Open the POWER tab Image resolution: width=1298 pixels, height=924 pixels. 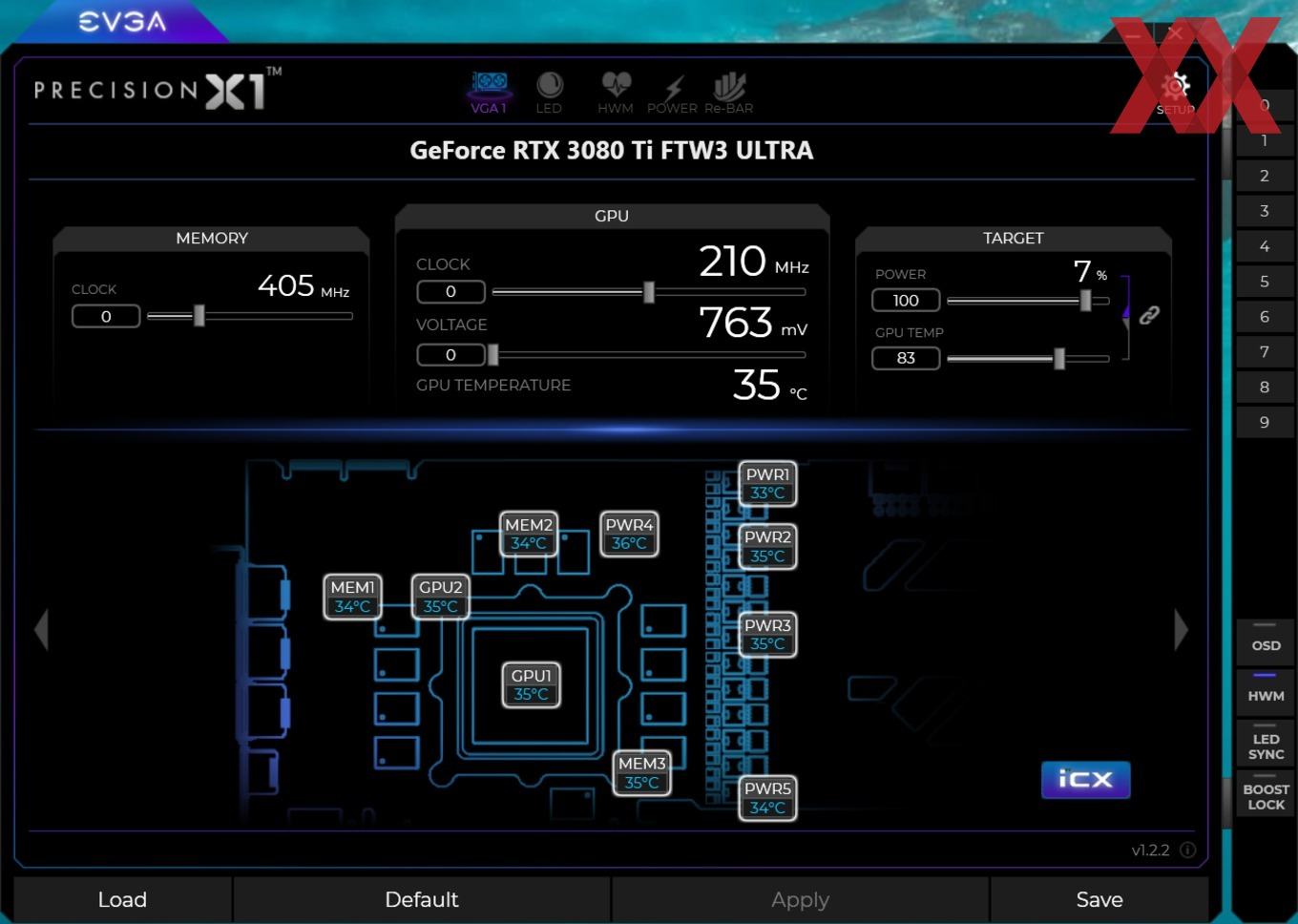tap(672, 93)
